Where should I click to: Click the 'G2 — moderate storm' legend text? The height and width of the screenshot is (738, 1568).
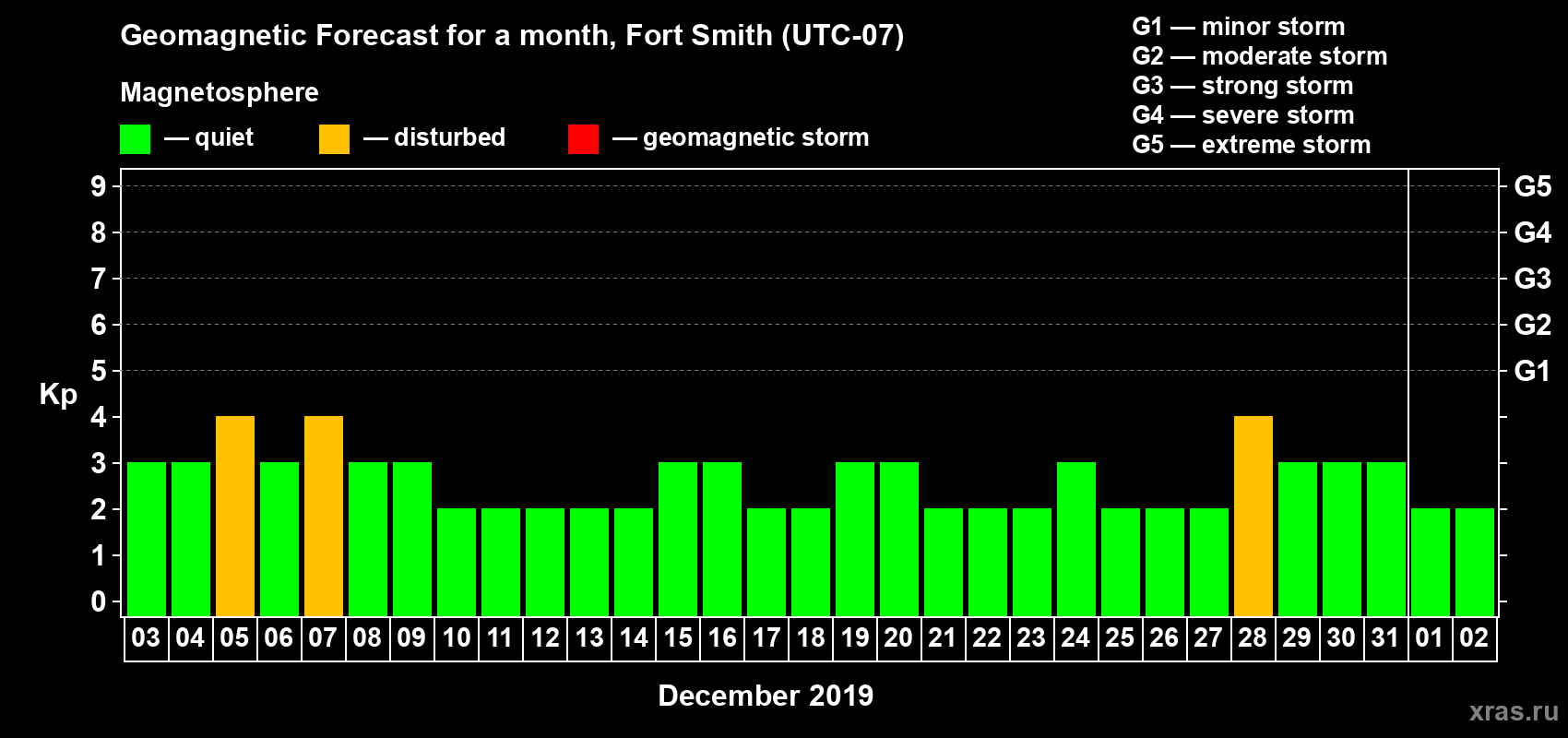[x=1259, y=56]
